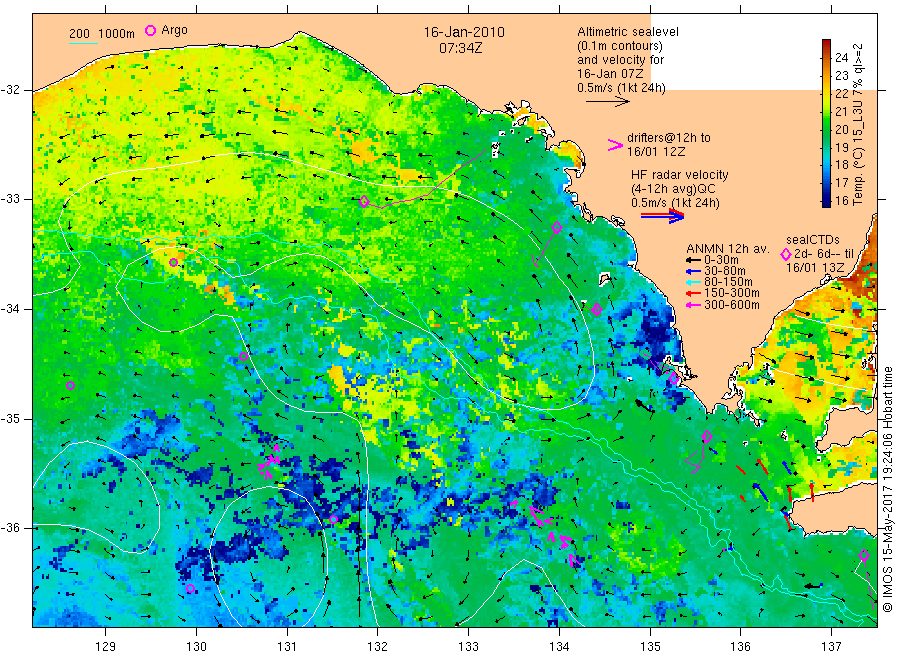This screenshot has height=660, width=900.
Task: Click the '129' longitude axis label
Action: [x=106, y=647]
